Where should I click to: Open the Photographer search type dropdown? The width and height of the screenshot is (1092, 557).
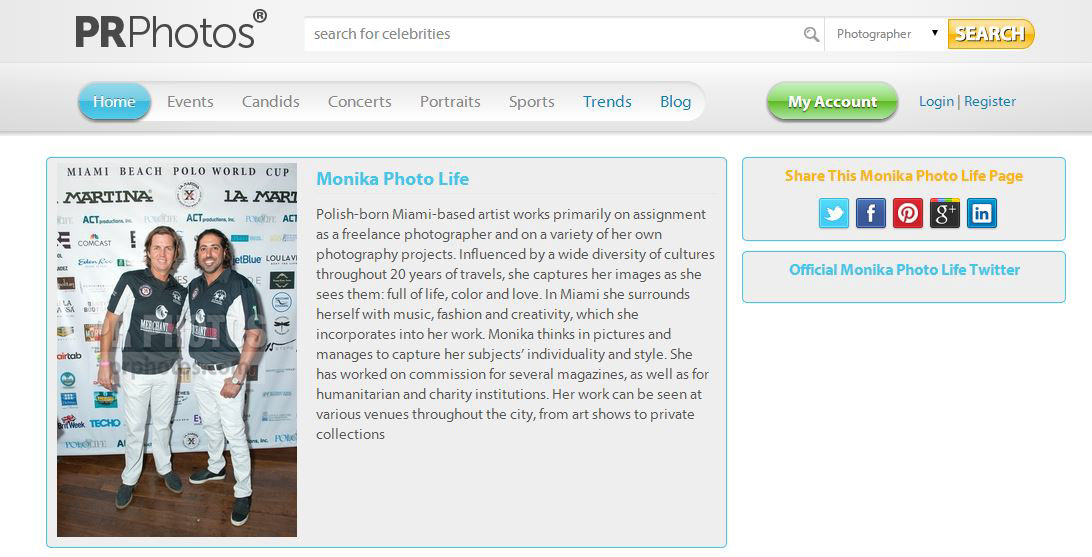coord(886,34)
